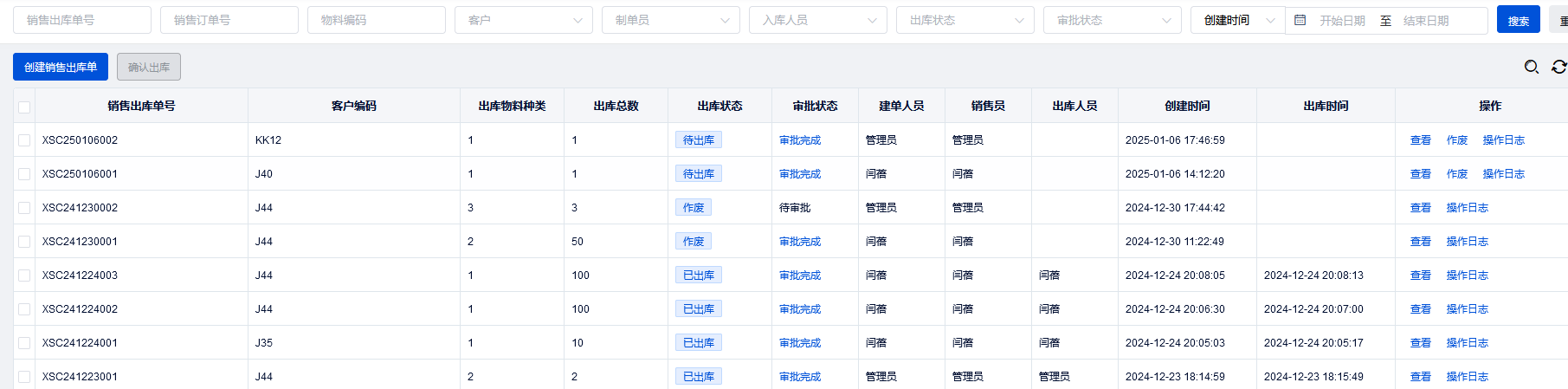
Task: Click 查看 for XSC241223001
Action: pos(1421,377)
